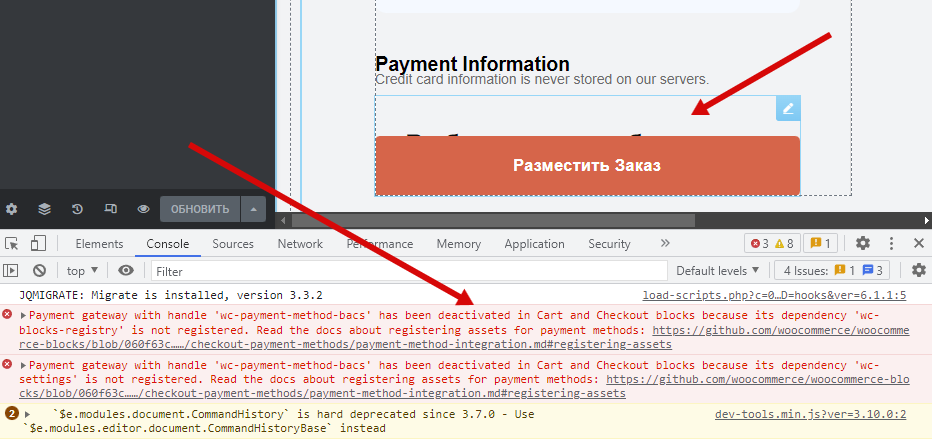Open the dev-tools.min.js source link

click(x=810, y=414)
